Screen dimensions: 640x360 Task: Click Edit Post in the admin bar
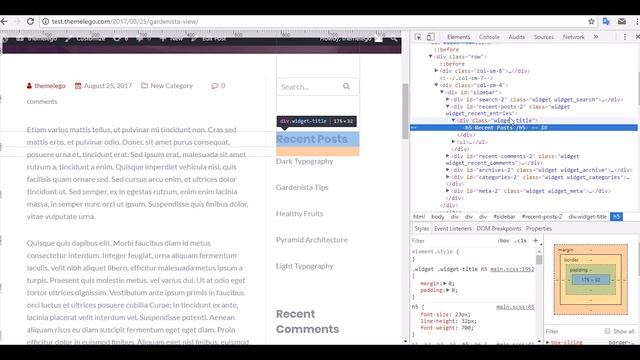[209, 39]
